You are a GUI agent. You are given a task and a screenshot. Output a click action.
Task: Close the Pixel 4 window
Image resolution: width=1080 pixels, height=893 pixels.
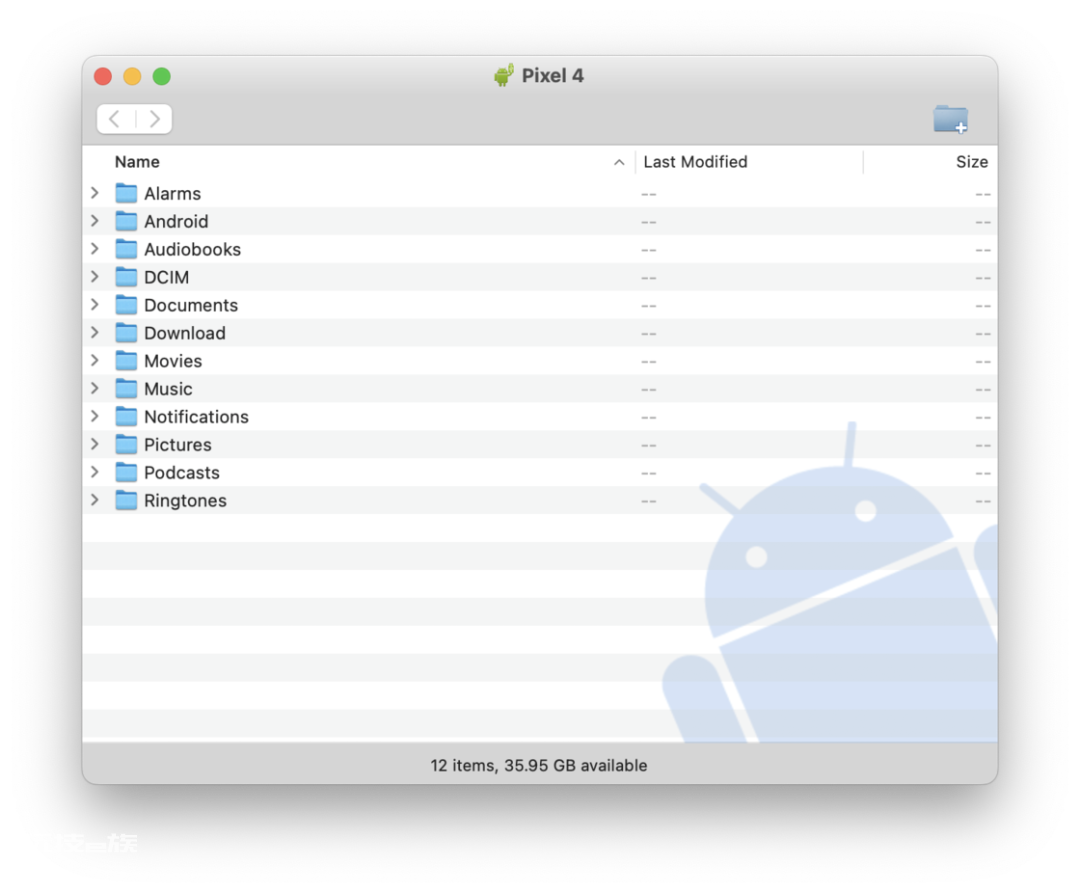(x=103, y=76)
